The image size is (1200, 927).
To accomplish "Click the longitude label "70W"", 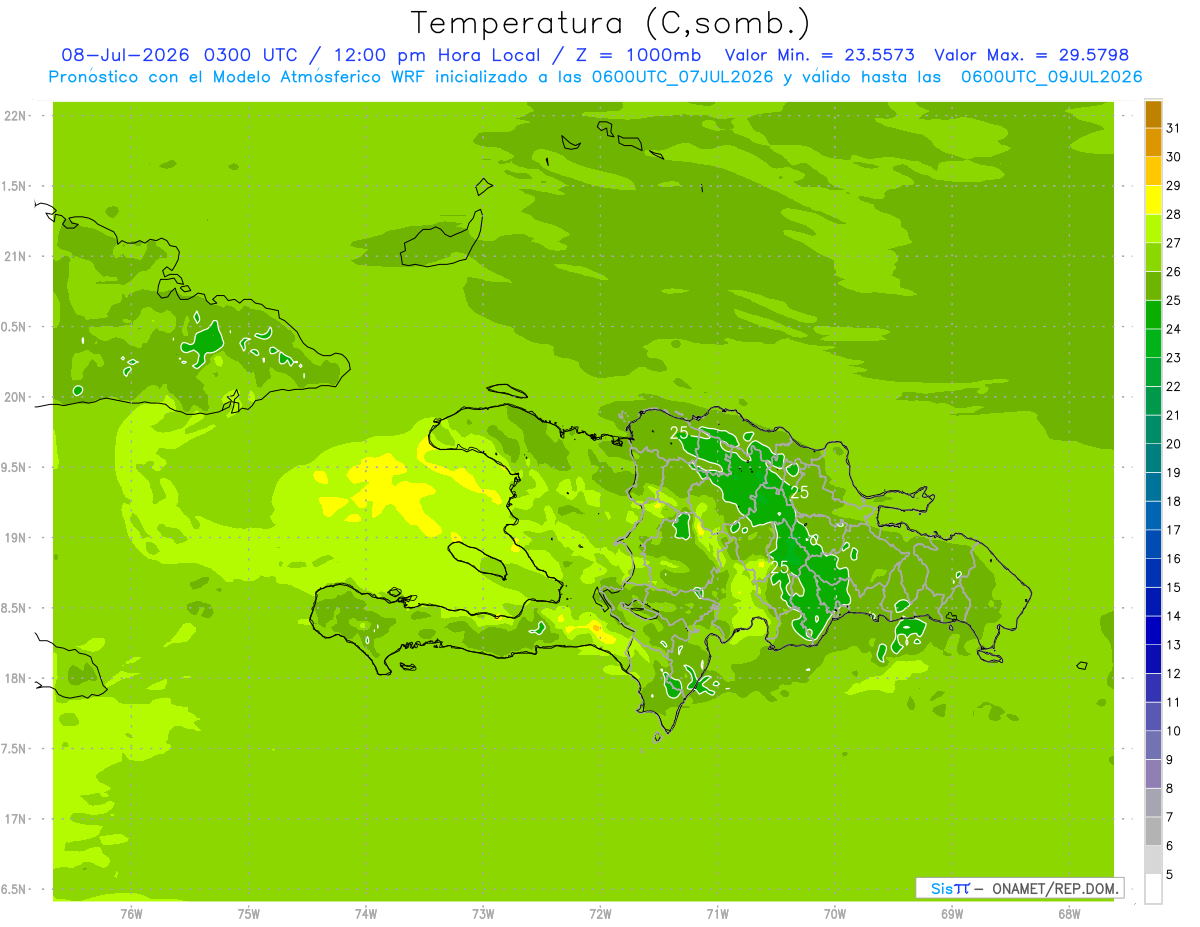I will point(835,914).
